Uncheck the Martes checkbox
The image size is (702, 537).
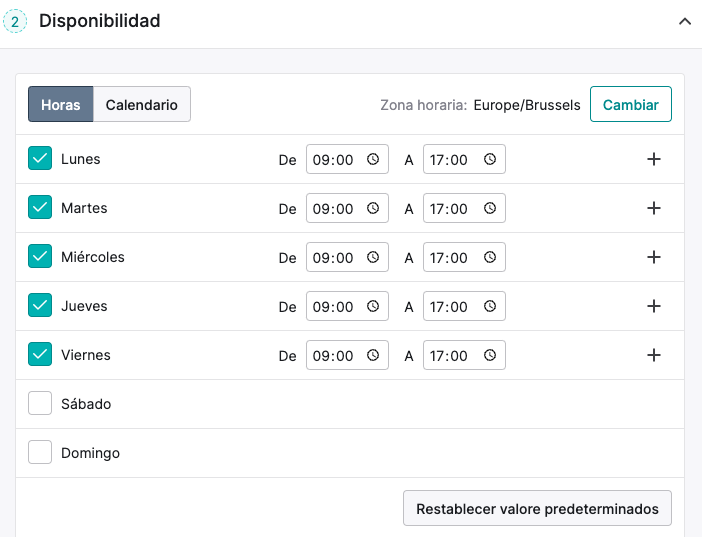(40, 207)
